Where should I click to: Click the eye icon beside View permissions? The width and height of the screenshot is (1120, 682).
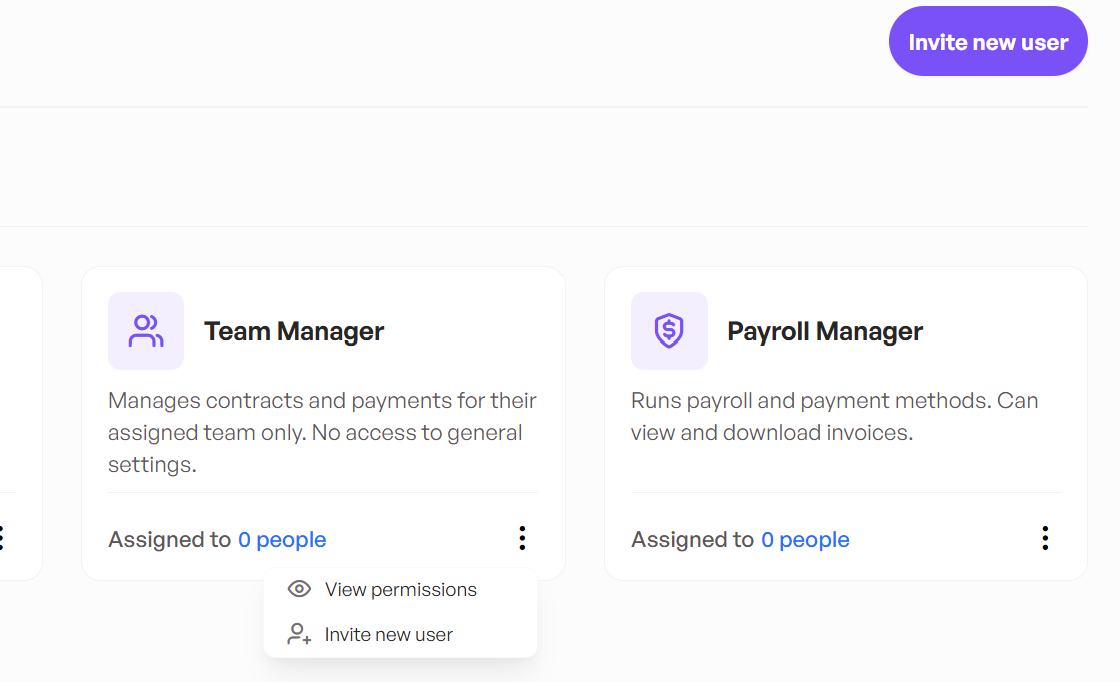299,589
